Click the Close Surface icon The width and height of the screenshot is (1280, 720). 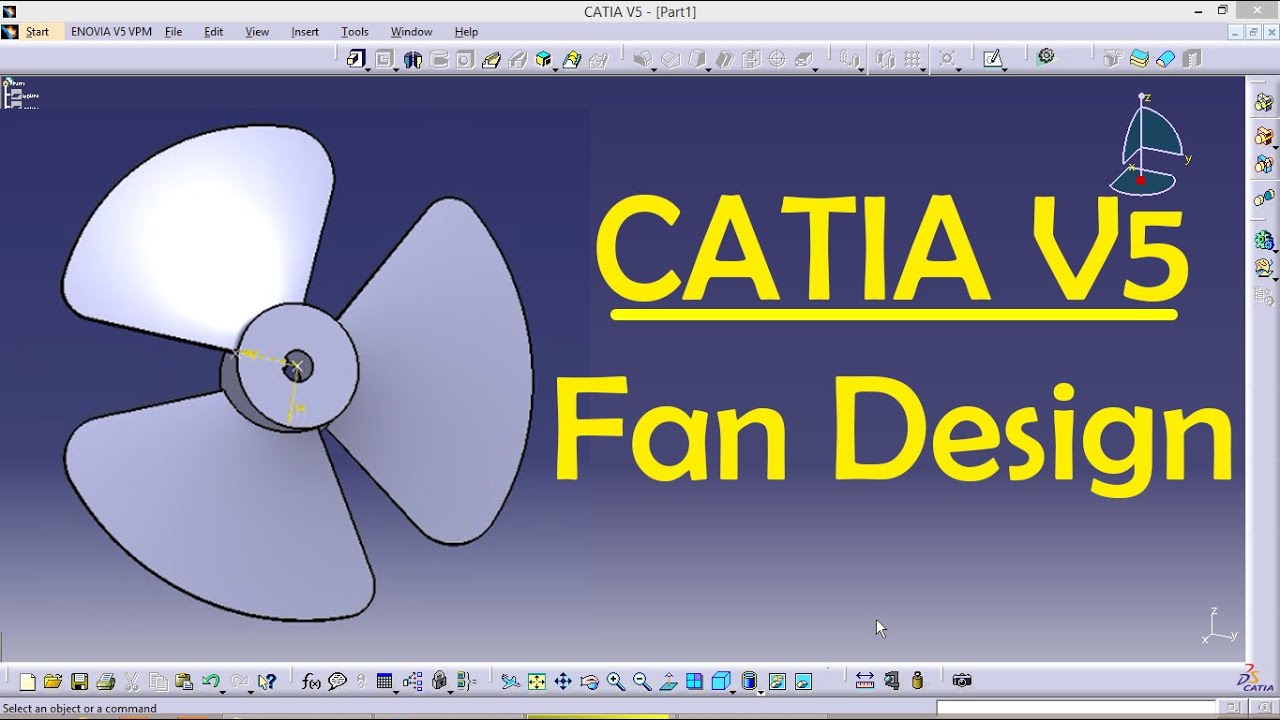pyautogui.click(x=1165, y=59)
